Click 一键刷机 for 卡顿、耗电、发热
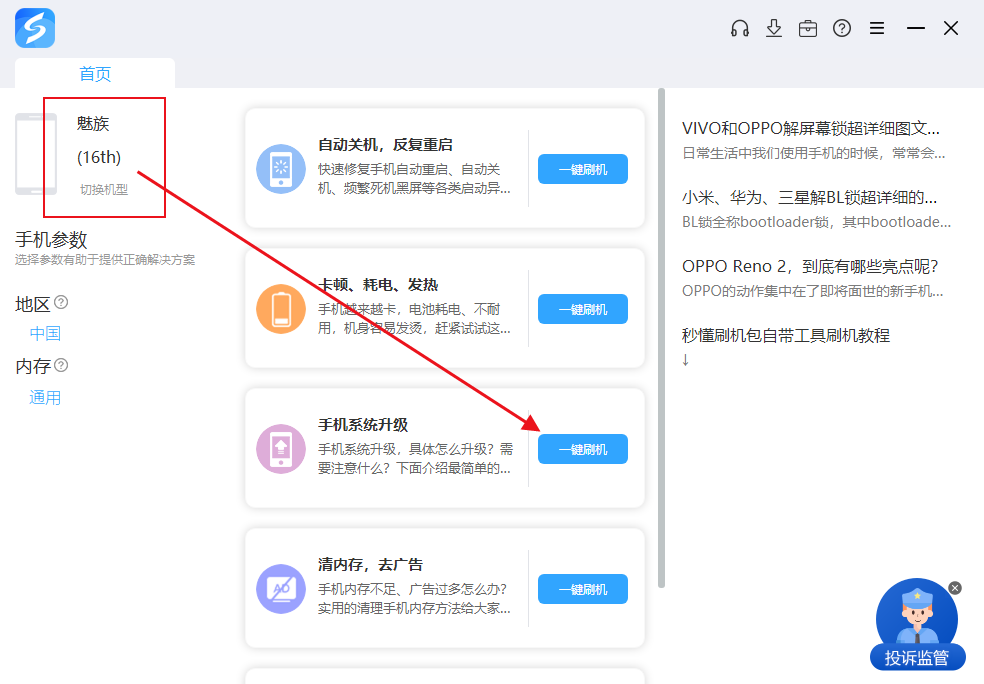The image size is (984, 684). tap(583, 309)
